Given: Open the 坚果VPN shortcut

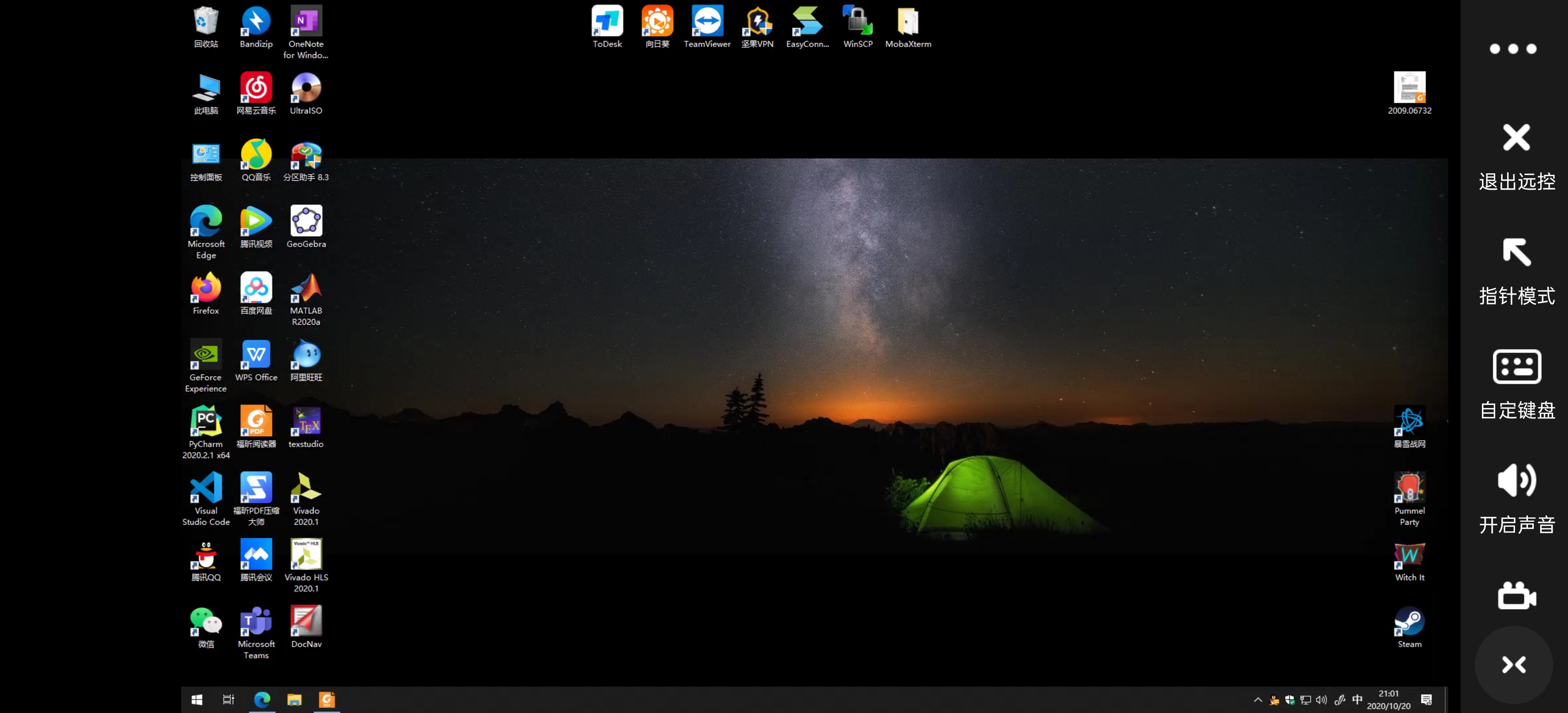Looking at the screenshot, I should click(757, 27).
